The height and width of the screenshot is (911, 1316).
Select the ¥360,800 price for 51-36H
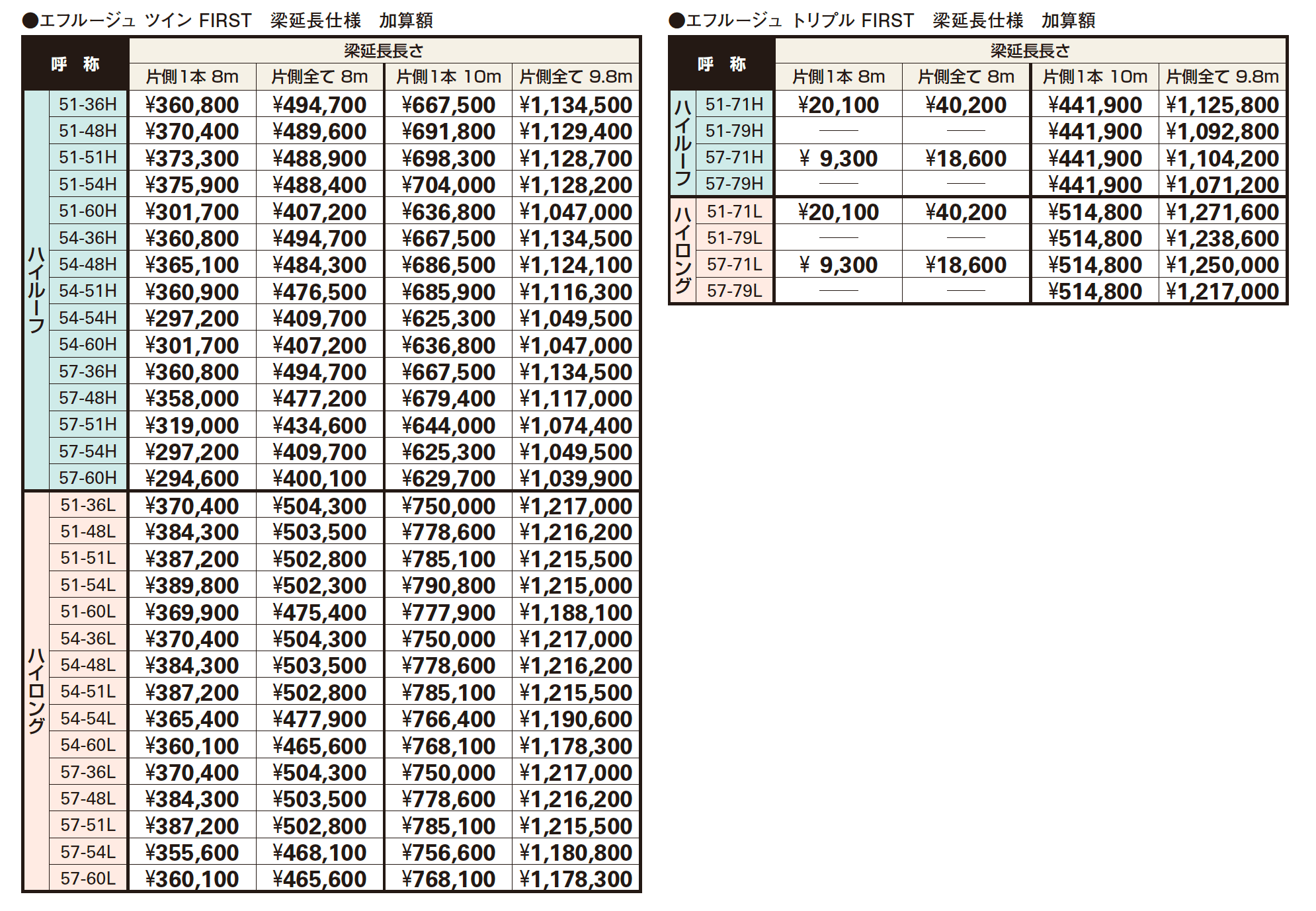pos(192,105)
